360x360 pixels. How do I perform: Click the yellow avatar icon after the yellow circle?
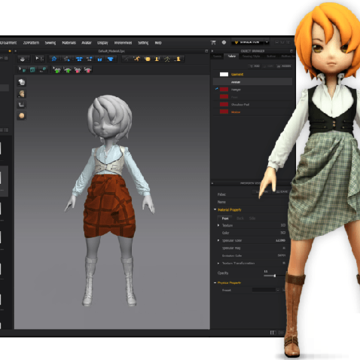[x=157, y=59]
